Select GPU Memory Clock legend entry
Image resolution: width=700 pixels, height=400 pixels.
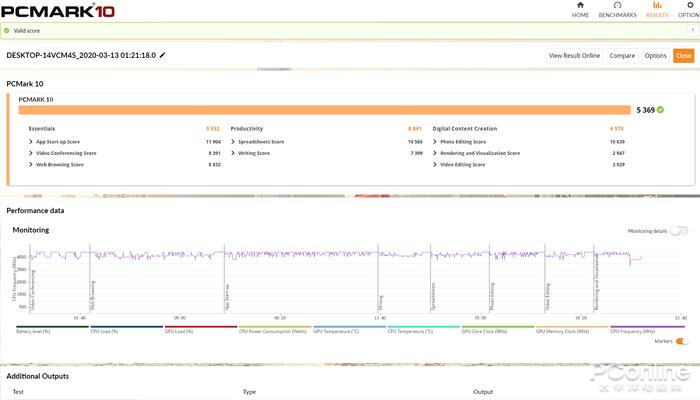tap(572, 329)
